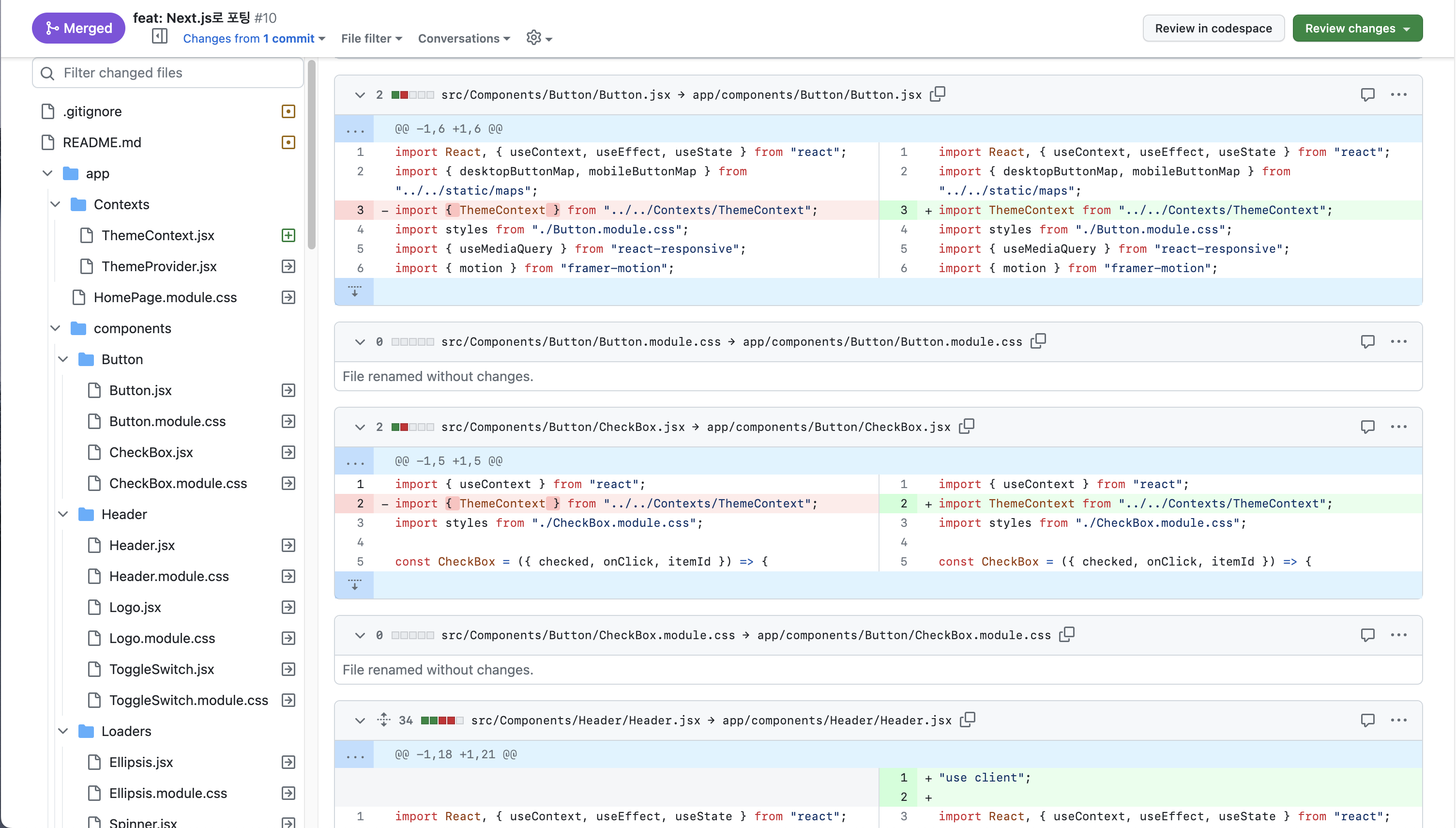This screenshot has width=1456, height=828.
Task: Collapse the Loaders folder
Action: [63, 731]
